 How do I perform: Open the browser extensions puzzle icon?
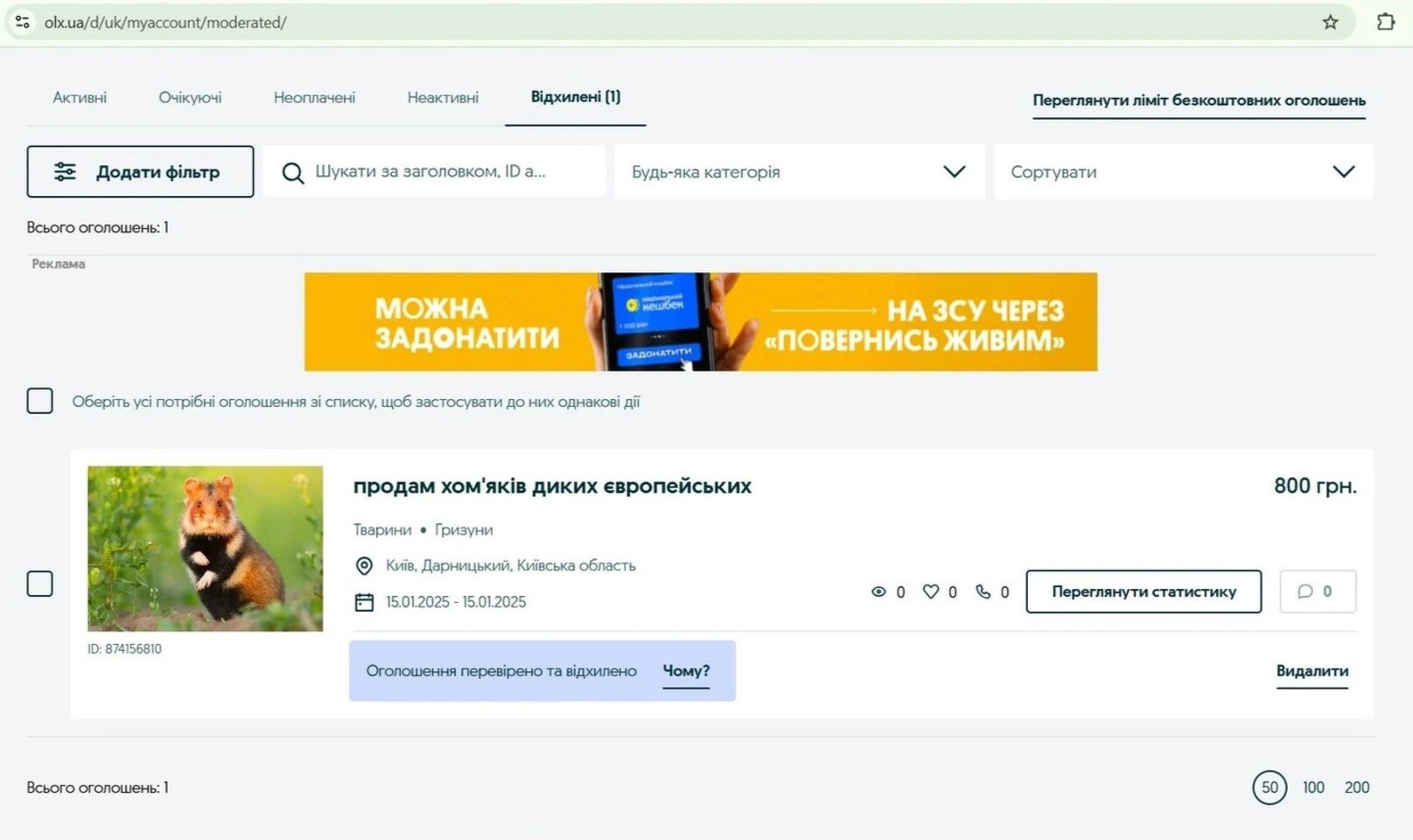1386,22
